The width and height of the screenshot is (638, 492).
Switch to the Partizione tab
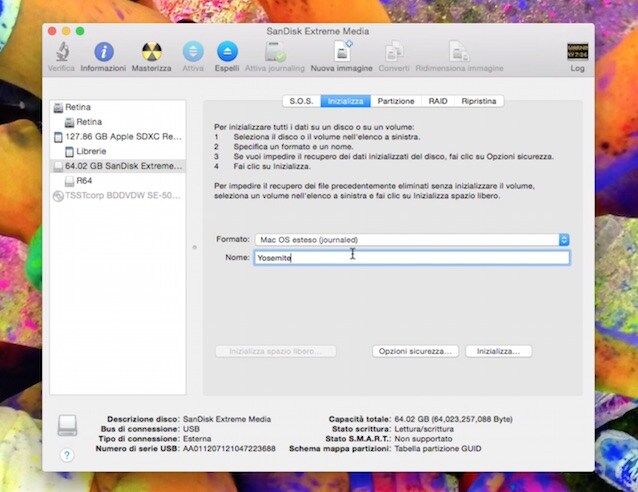[x=396, y=101]
